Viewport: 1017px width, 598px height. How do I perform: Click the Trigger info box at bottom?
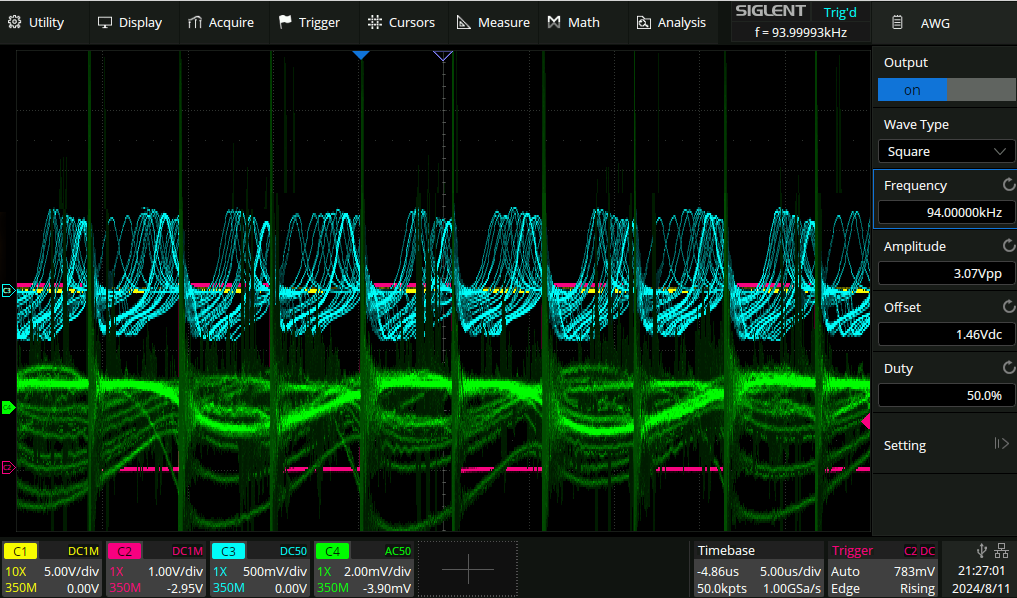(884, 569)
